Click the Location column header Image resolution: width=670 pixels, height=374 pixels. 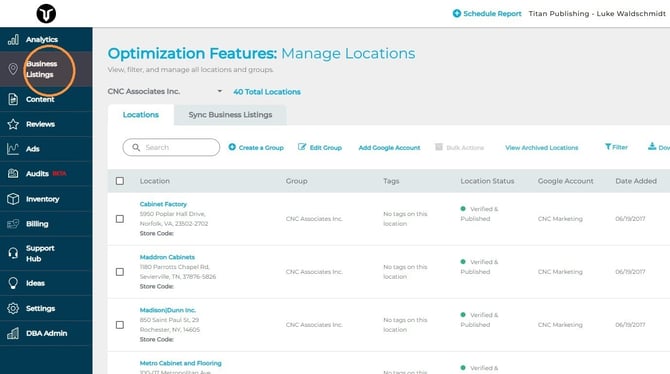(155, 181)
